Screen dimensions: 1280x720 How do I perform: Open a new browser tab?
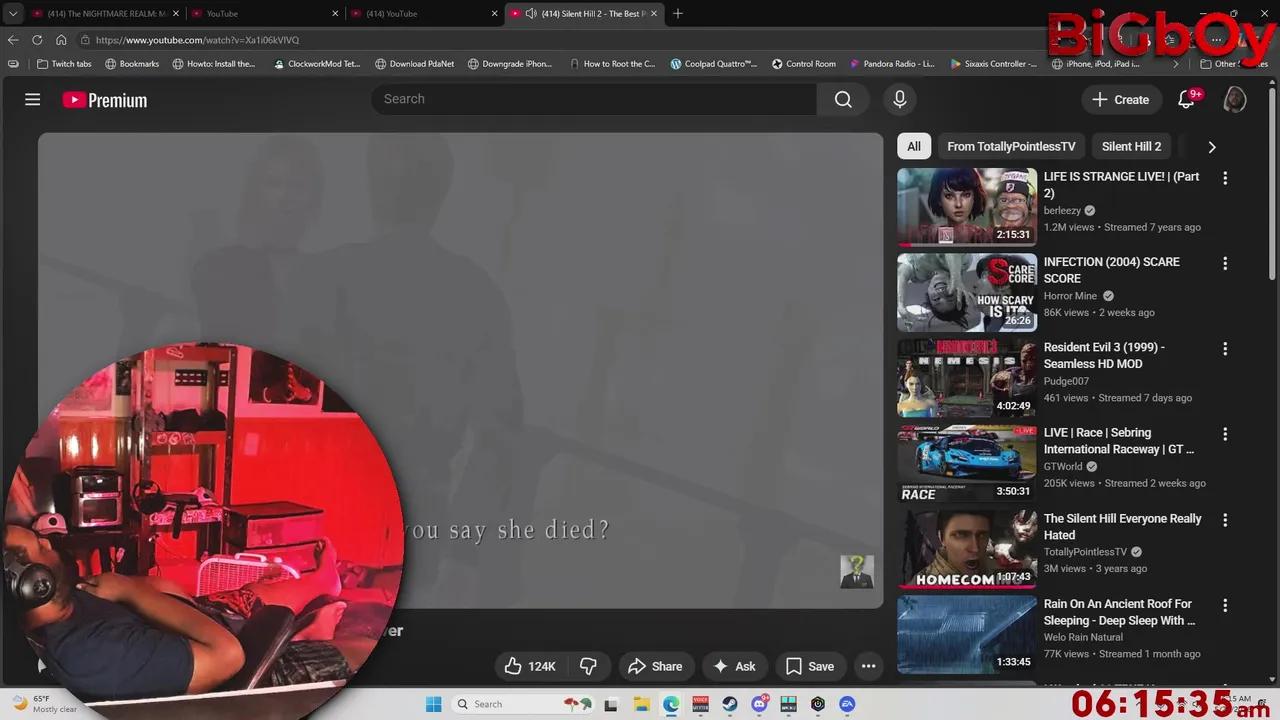point(678,13)
